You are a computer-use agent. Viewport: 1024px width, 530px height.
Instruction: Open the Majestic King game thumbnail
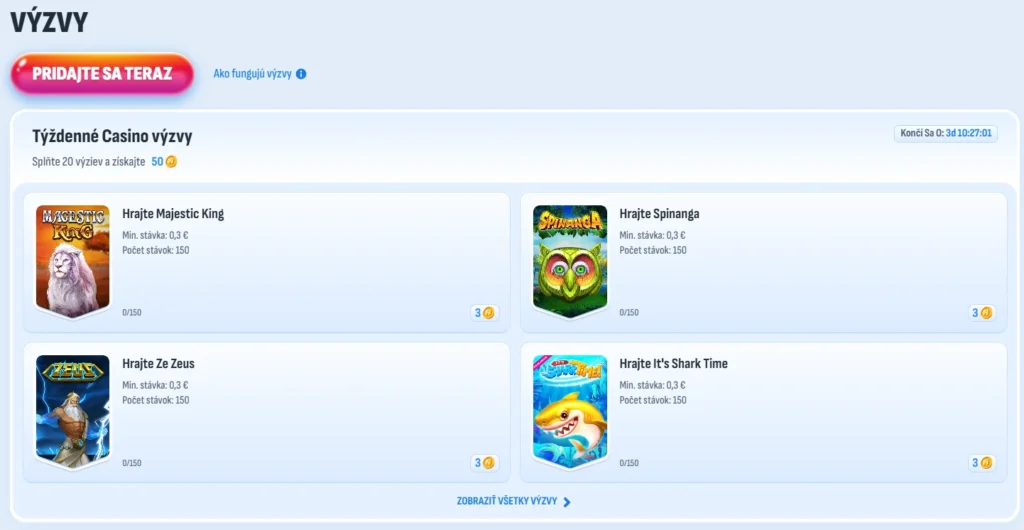pos(72,261)
